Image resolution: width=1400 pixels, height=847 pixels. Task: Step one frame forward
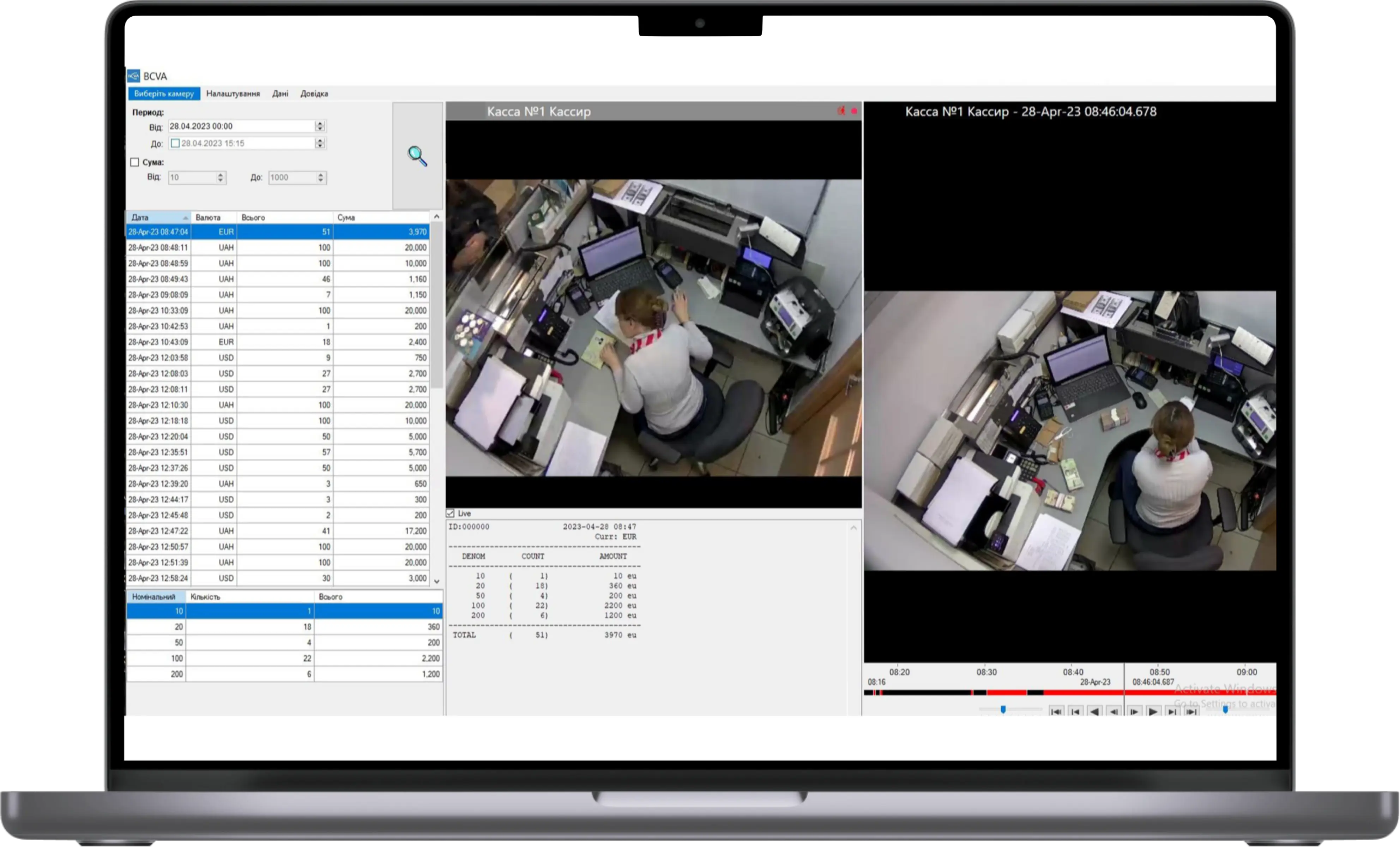pyautogui.click(x=1134, y=711)
